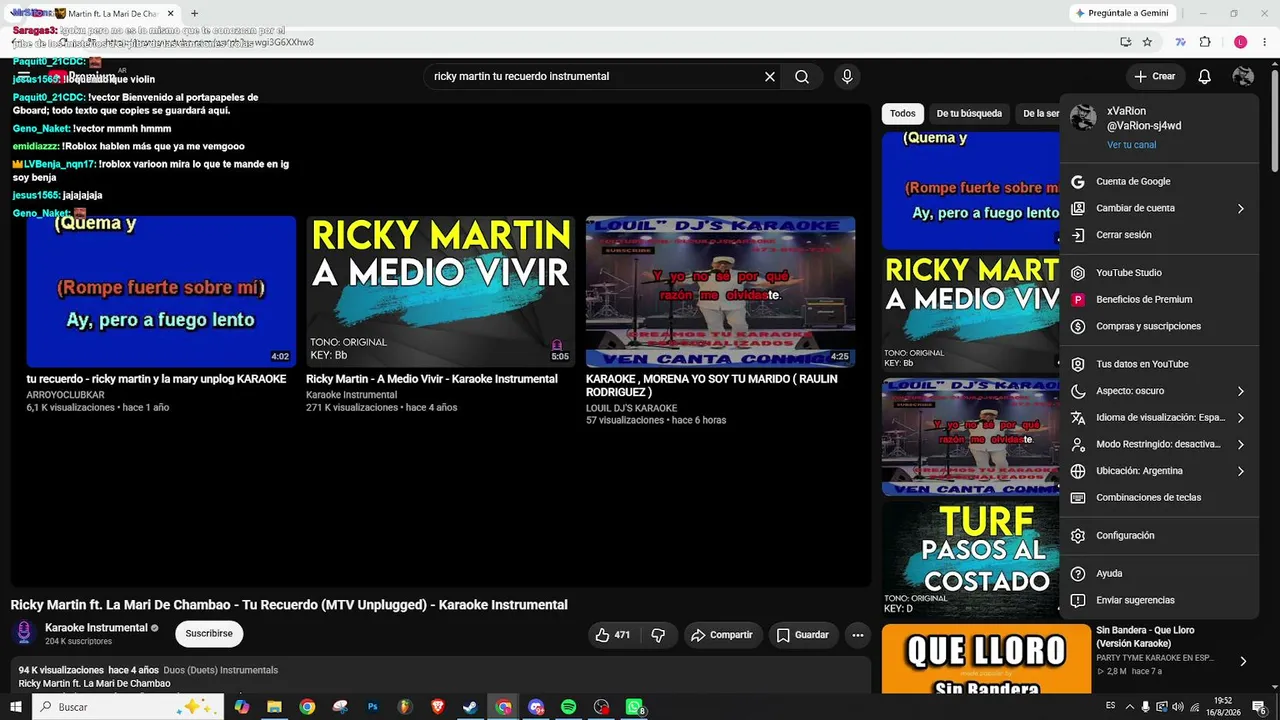Open Steam from the taskbar
The height and width of the screenshot is (720, 1280).
coord(470,707)
